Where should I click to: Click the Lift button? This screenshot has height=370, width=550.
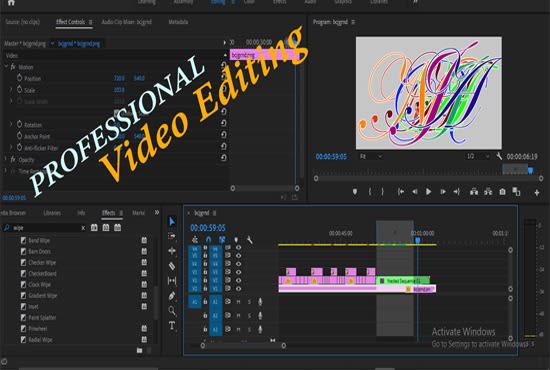point(474,192)
